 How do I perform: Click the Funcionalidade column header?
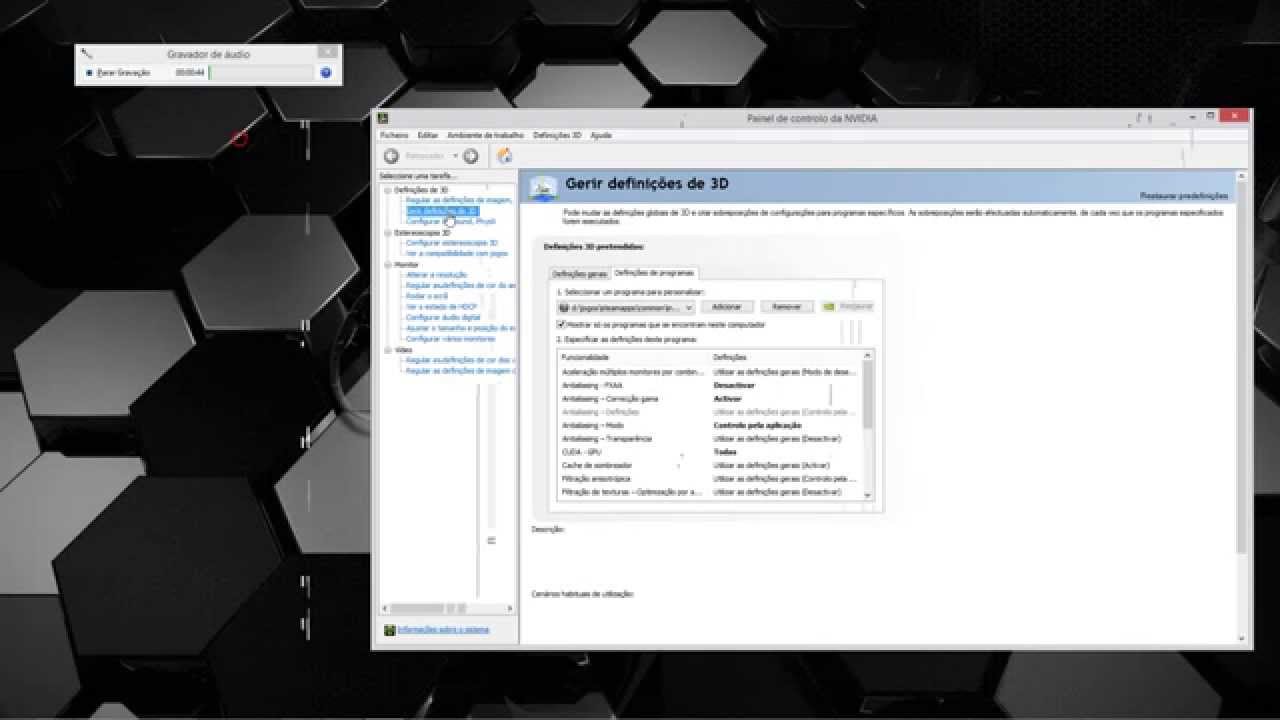coord(585,357)
